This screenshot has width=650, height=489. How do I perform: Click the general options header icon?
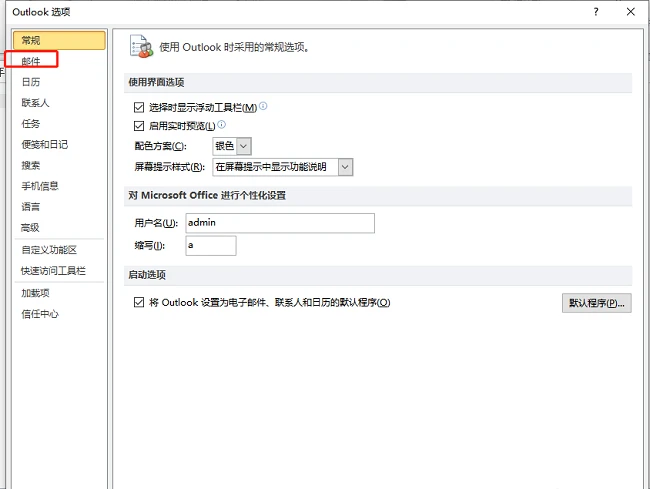141,46
